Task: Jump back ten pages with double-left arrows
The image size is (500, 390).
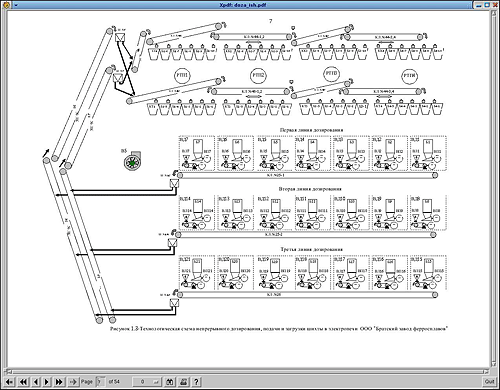Action: coord(23,381)
